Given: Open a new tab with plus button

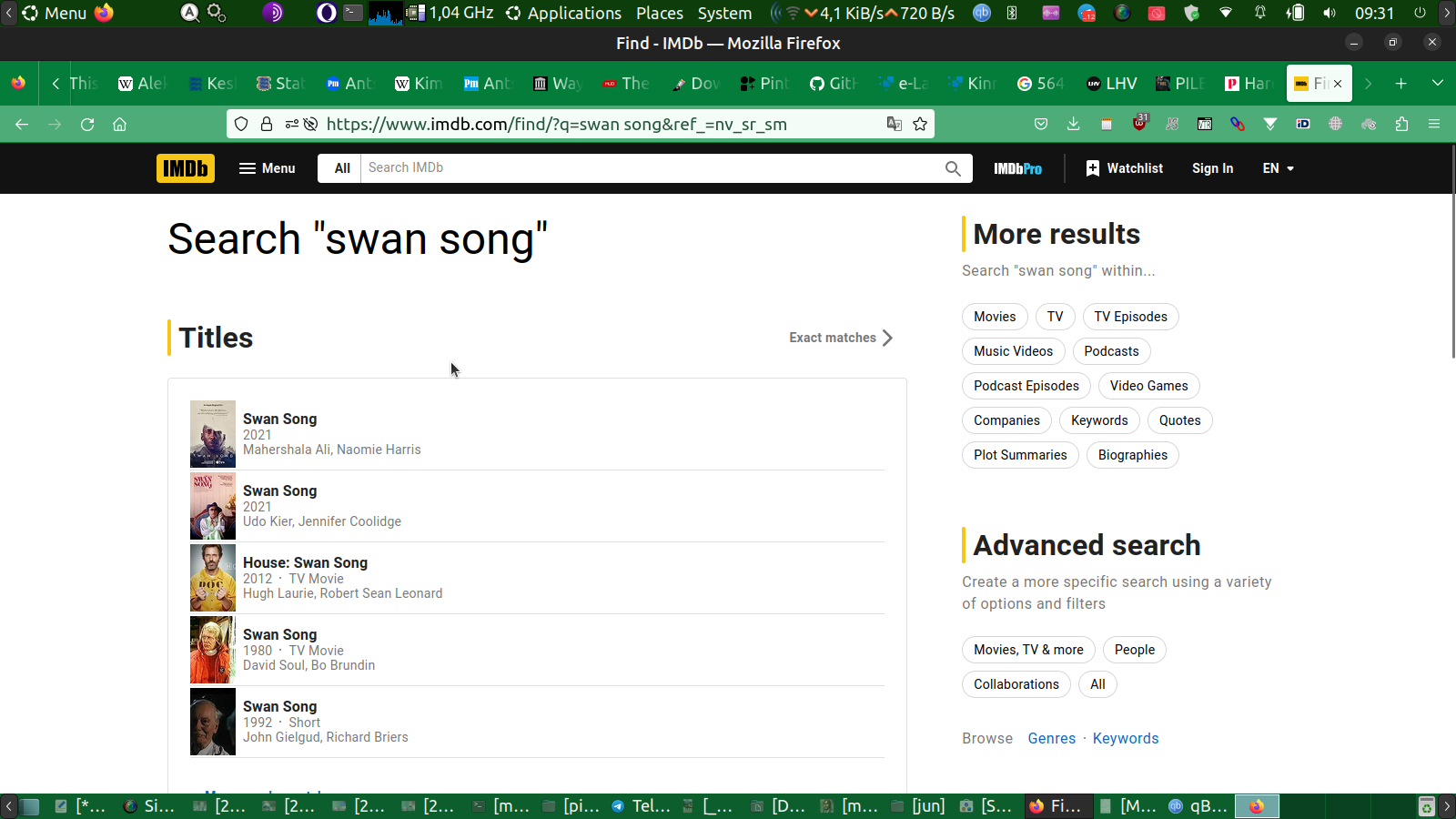Looking at the screenshot, I should pyautogui.click(x=1401, y=84).
